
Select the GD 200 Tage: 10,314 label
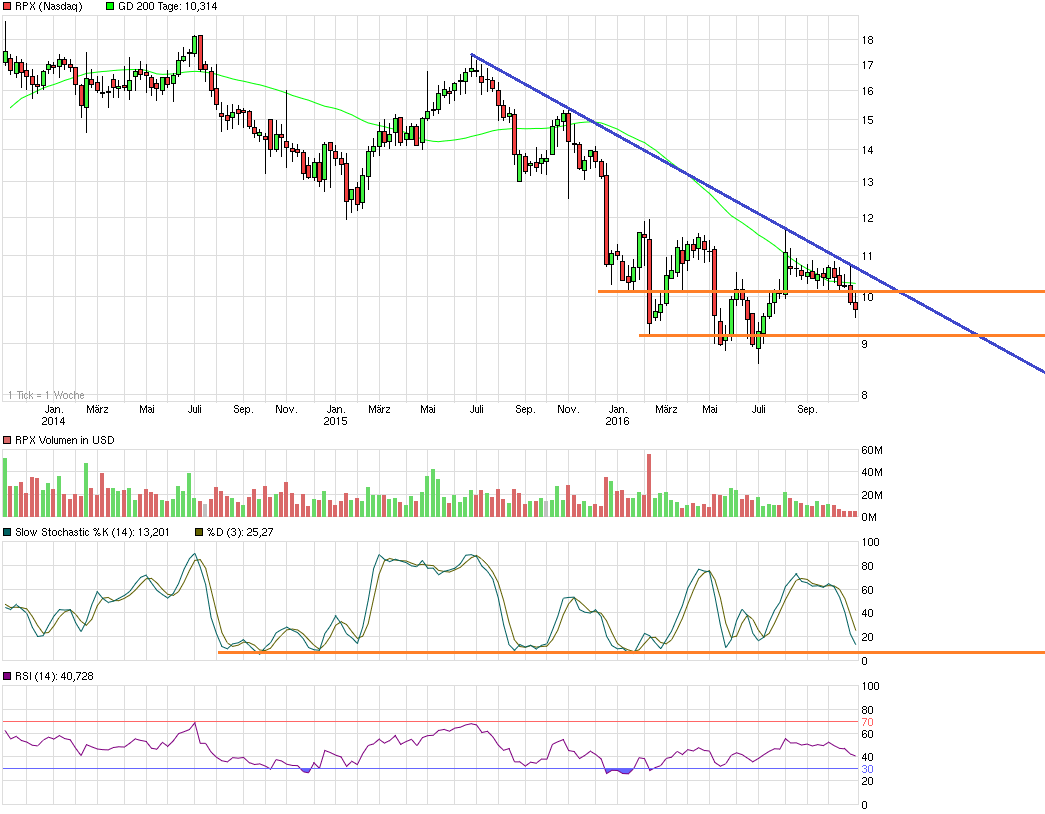click(168, 6)
